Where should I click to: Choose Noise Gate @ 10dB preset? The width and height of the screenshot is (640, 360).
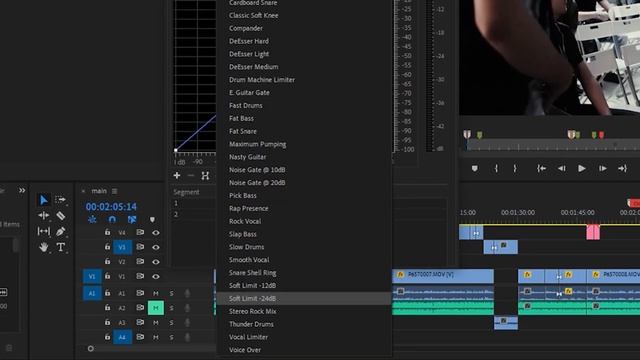[x=257, y=170]
